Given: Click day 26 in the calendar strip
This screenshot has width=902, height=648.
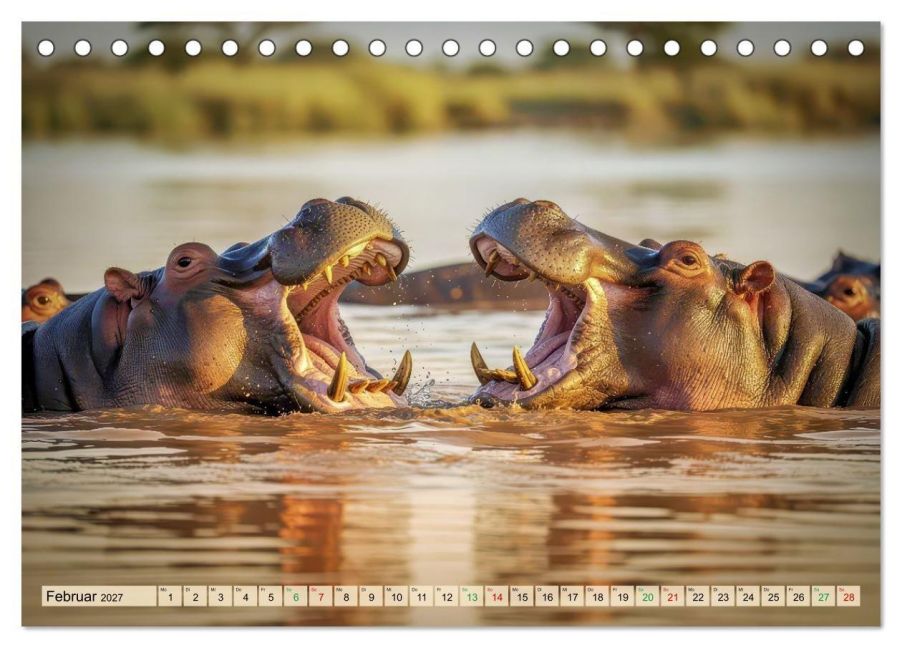Looking at the screenshot, I should click(798, 596).
